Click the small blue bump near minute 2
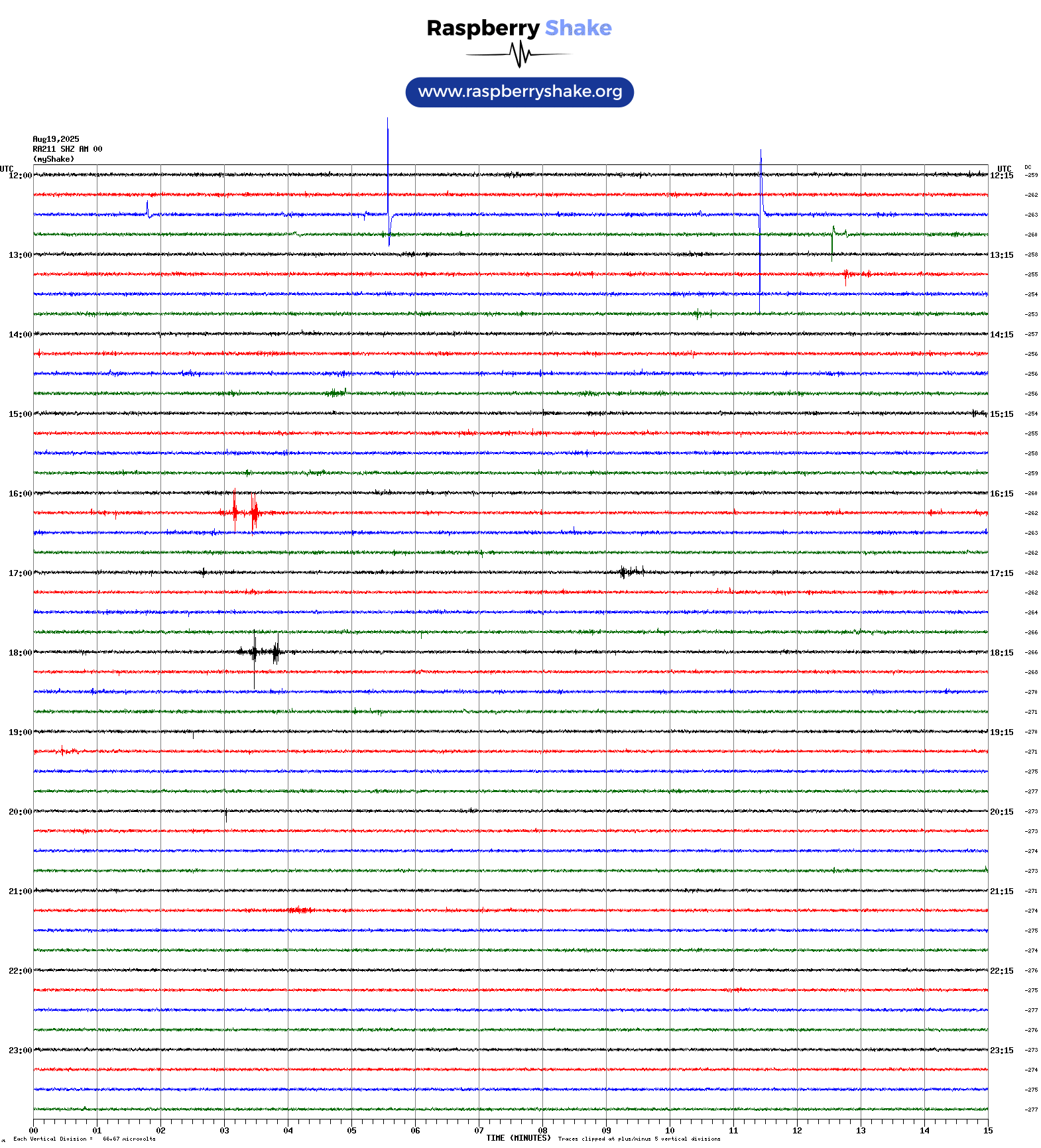 (x=147, y=209)
